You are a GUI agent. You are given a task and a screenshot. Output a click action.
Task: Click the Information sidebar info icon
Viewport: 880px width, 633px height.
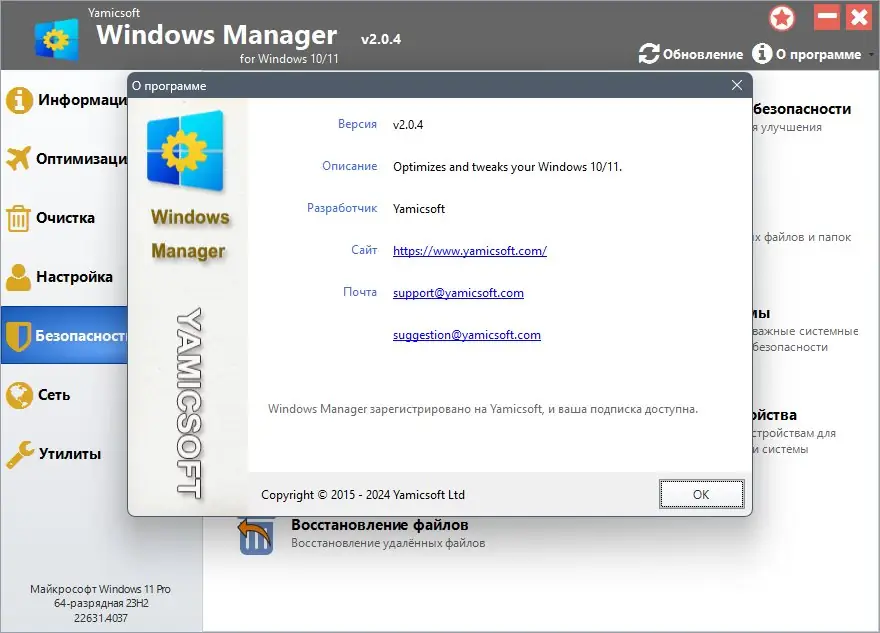19,100
